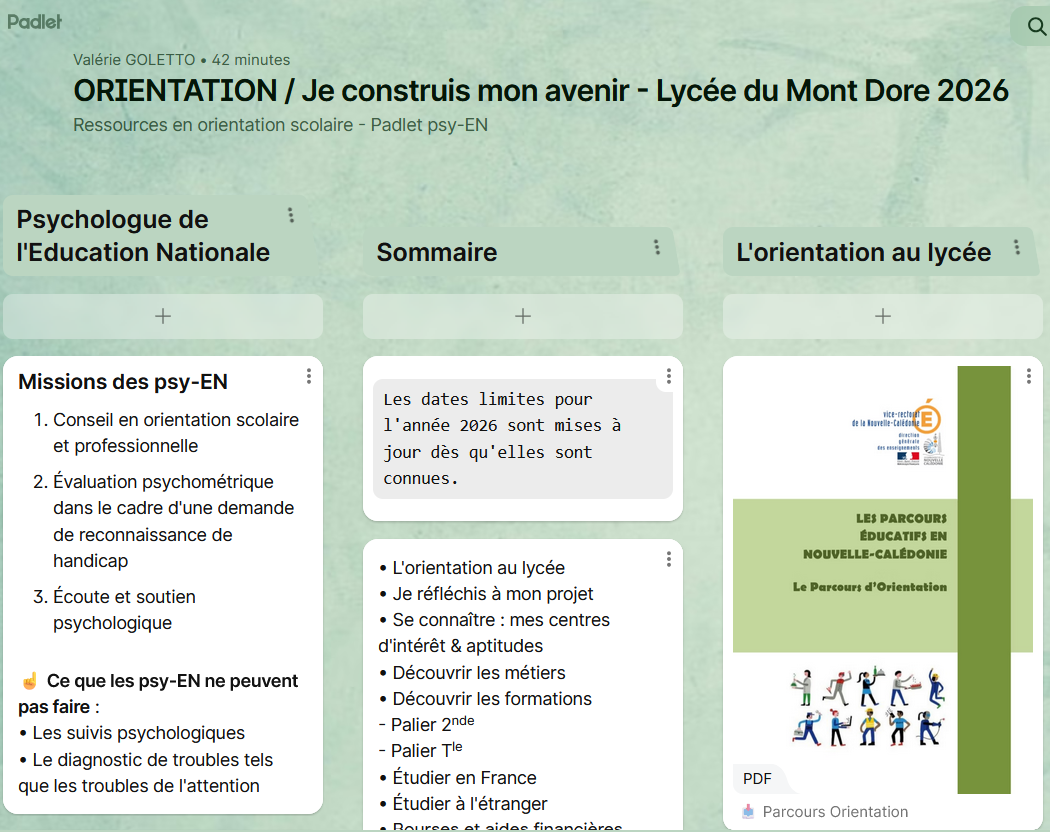Click the Sommaire column heading
The height and width of the screenshot is (832, 1050).
pos(437,252)
